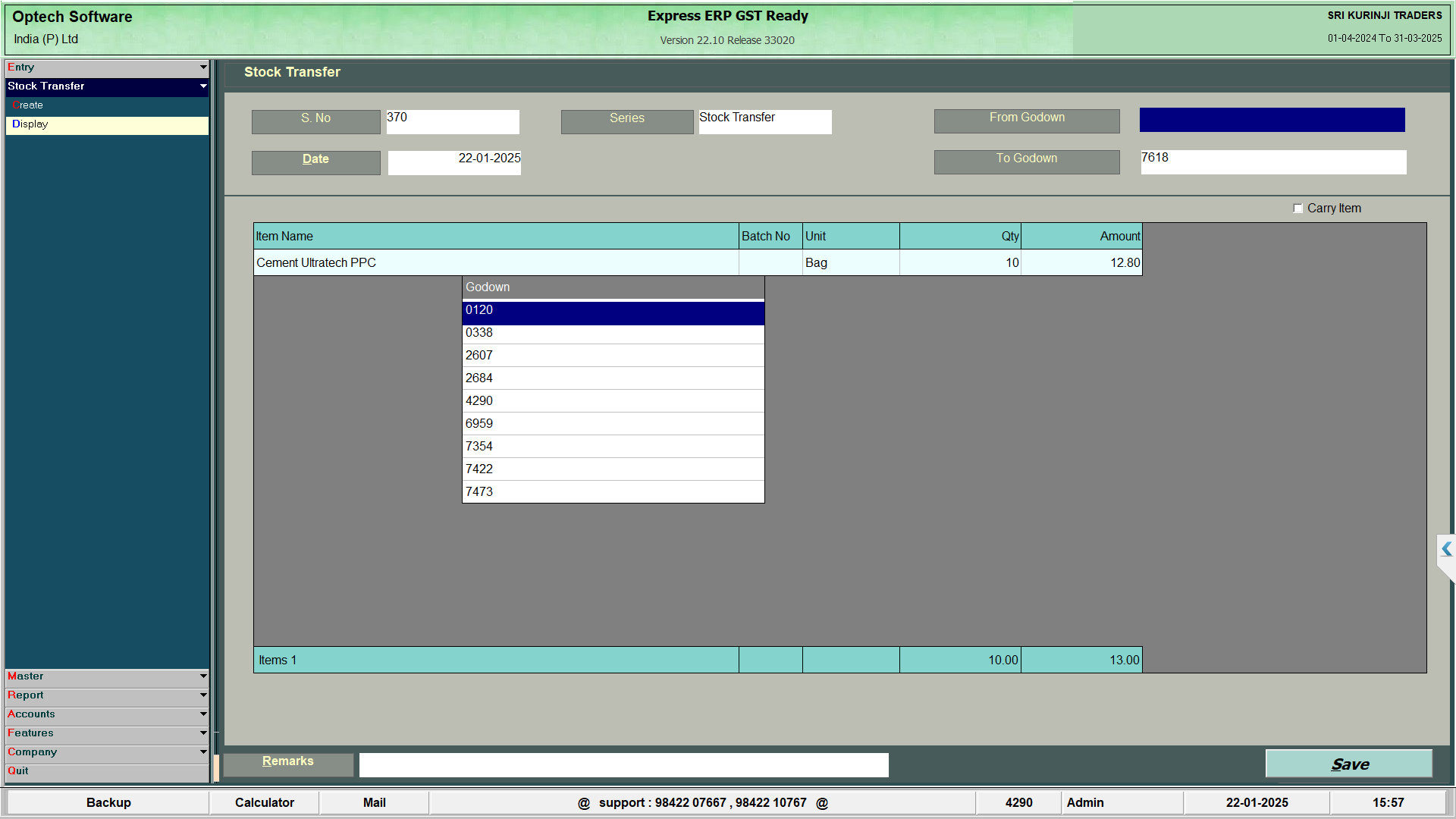Collapse the Stock Transfer section arrow
1456x819 pixels.
click(203, 86)
